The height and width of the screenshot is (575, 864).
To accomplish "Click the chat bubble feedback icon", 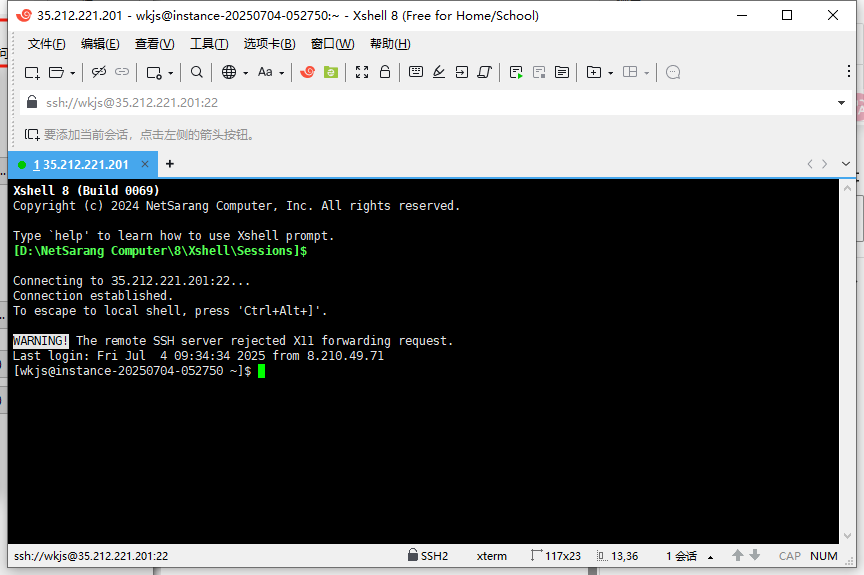I will [673, 72].
